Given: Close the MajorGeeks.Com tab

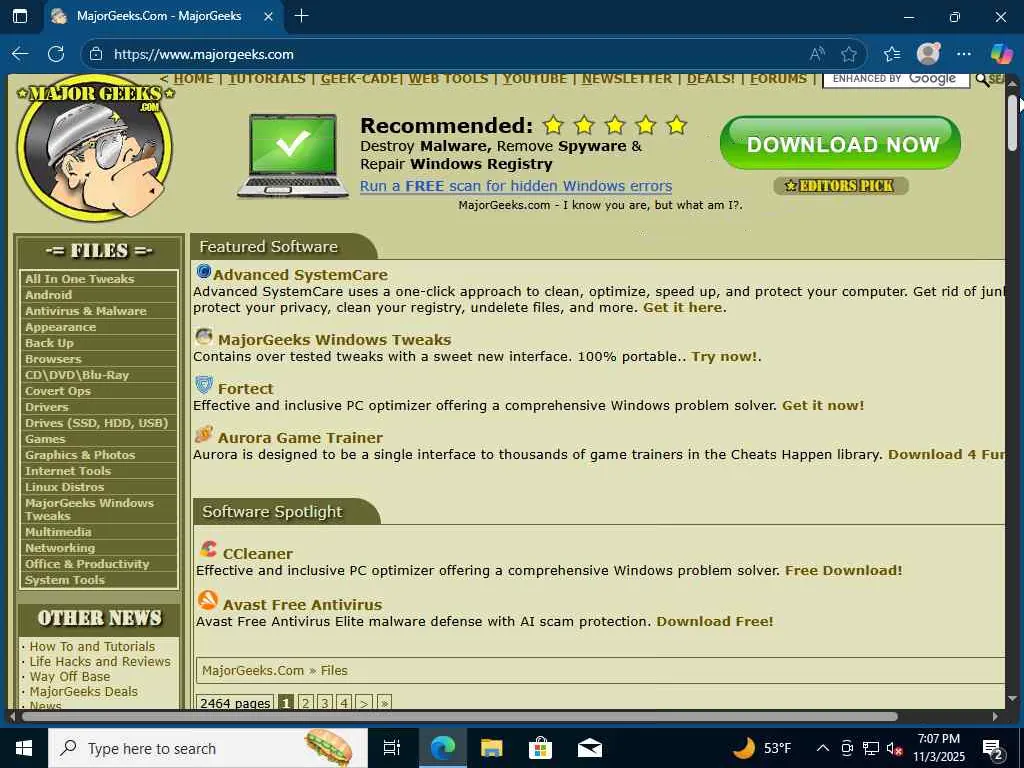Looking at the screenshot, I should 268,16.
